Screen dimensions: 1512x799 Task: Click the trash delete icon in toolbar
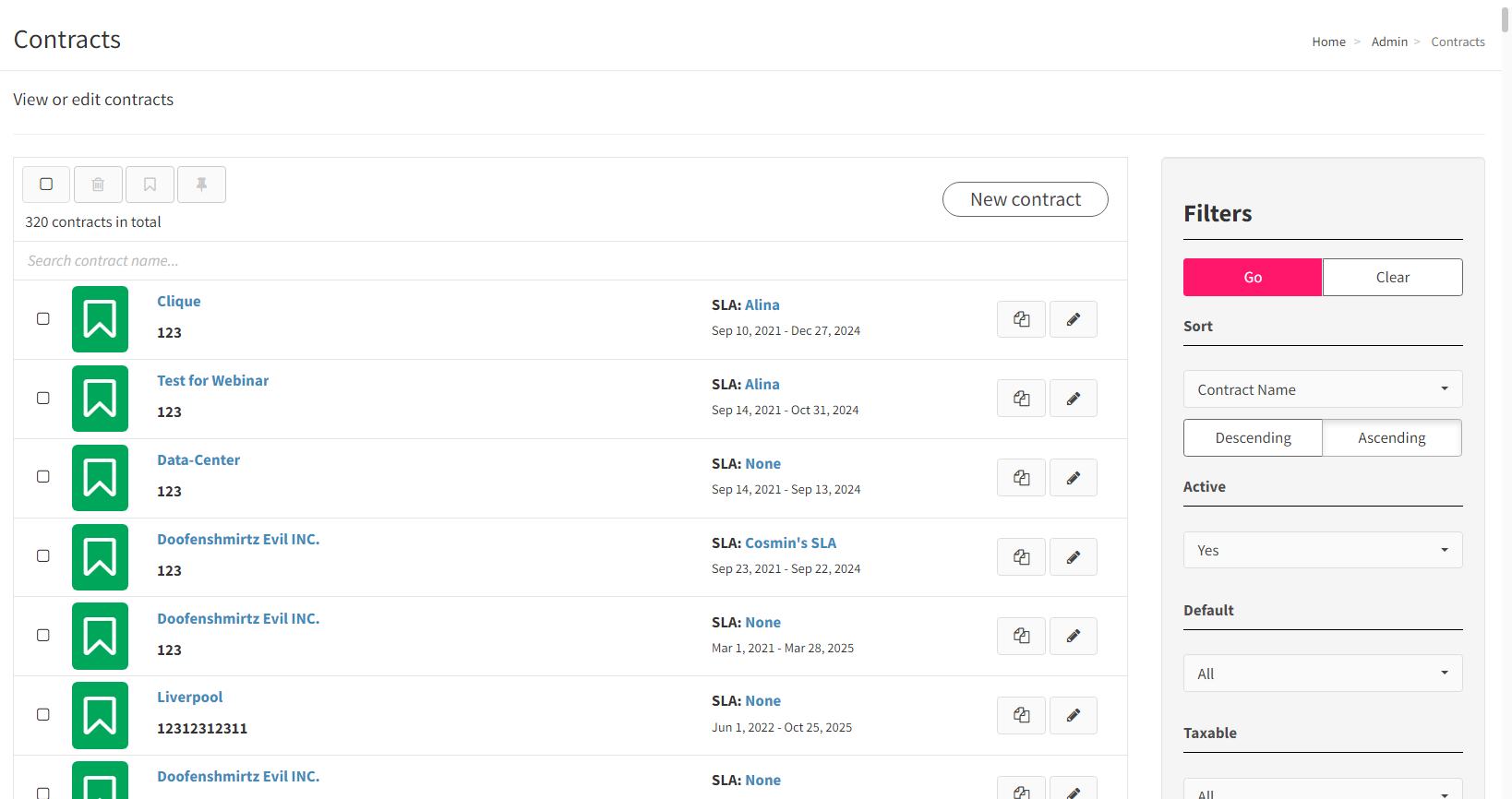(x=98, y=185)
